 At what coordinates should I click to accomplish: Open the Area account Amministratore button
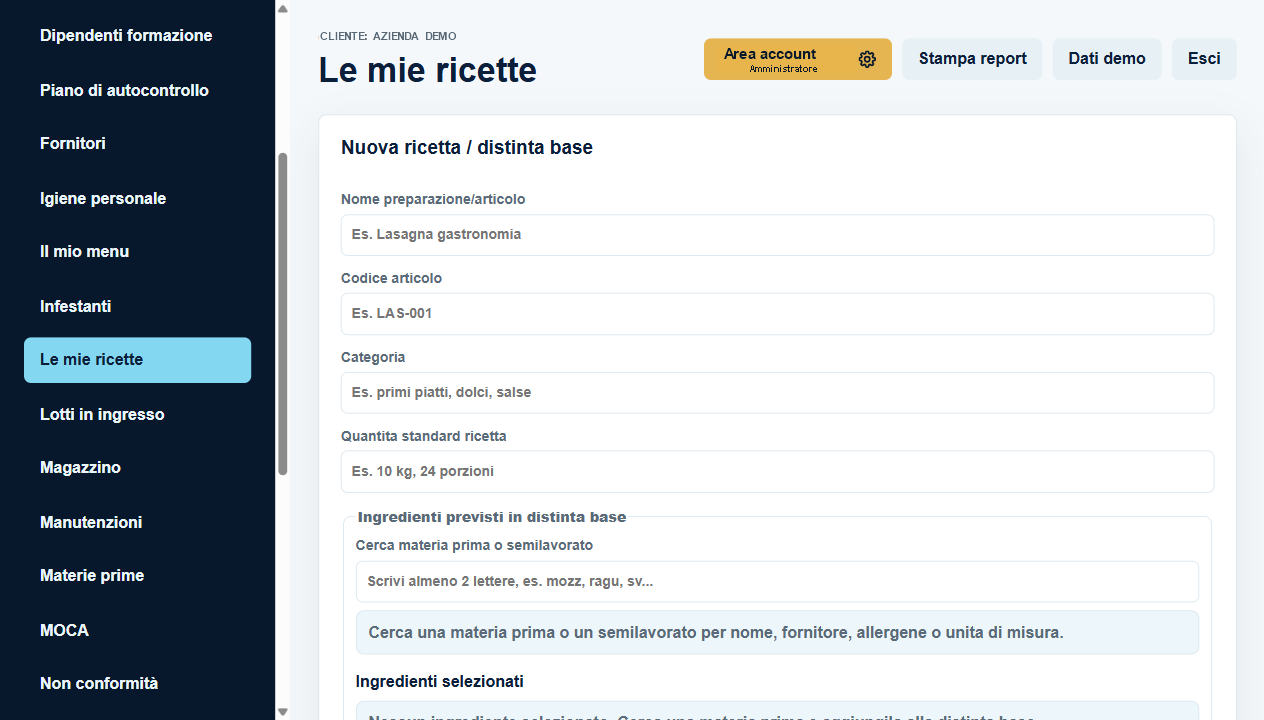[x=798, y=59]
